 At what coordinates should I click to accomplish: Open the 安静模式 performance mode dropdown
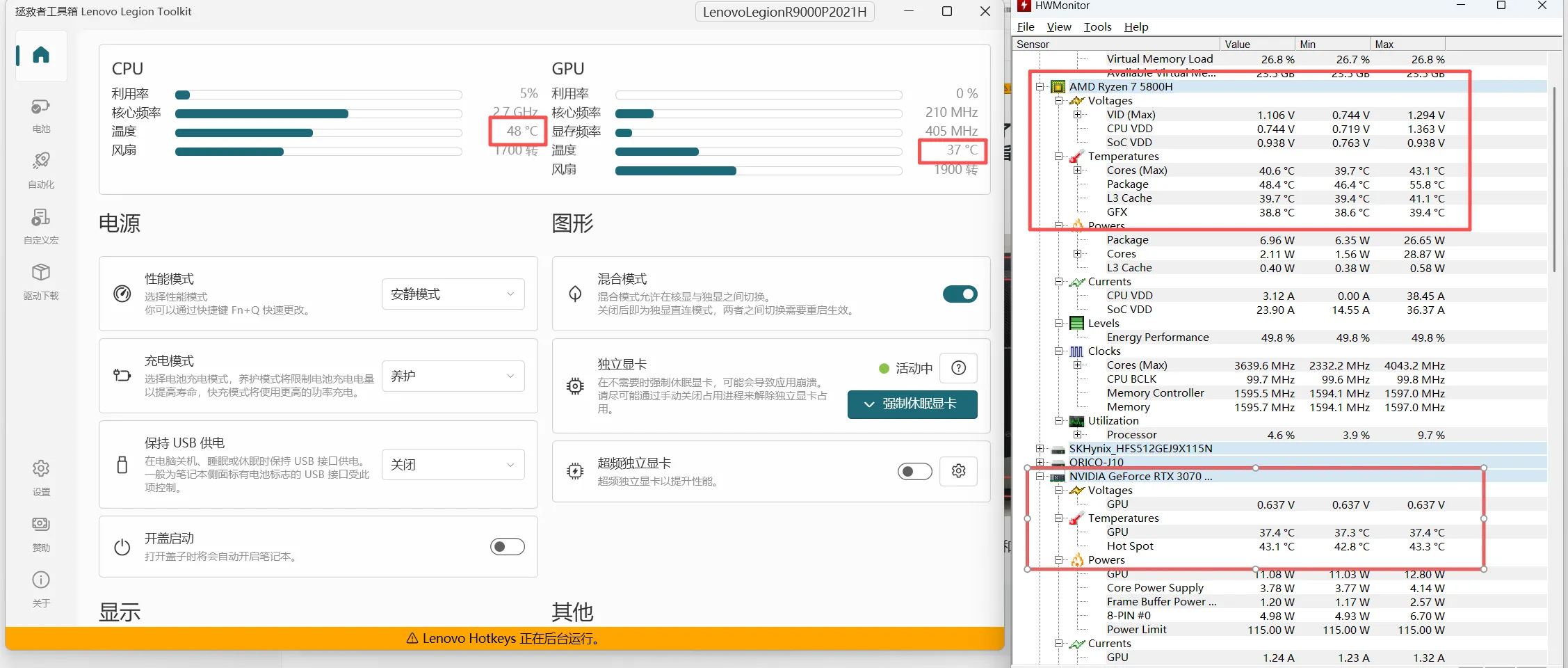(452, 294)
